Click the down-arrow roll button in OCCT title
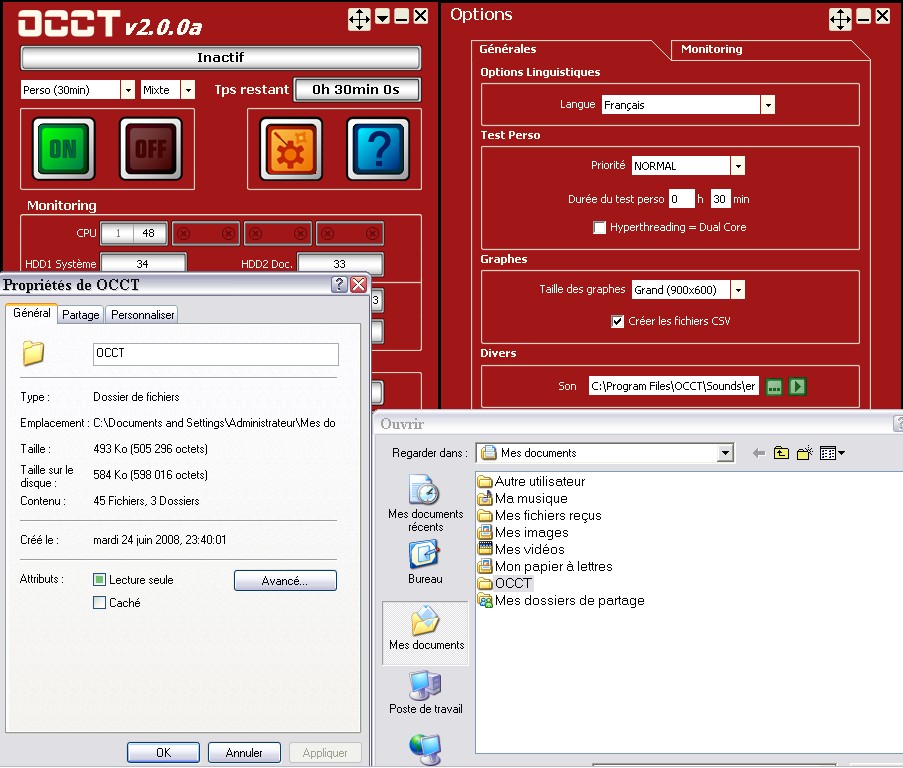The image size is (903, 768). coord(382,17)
